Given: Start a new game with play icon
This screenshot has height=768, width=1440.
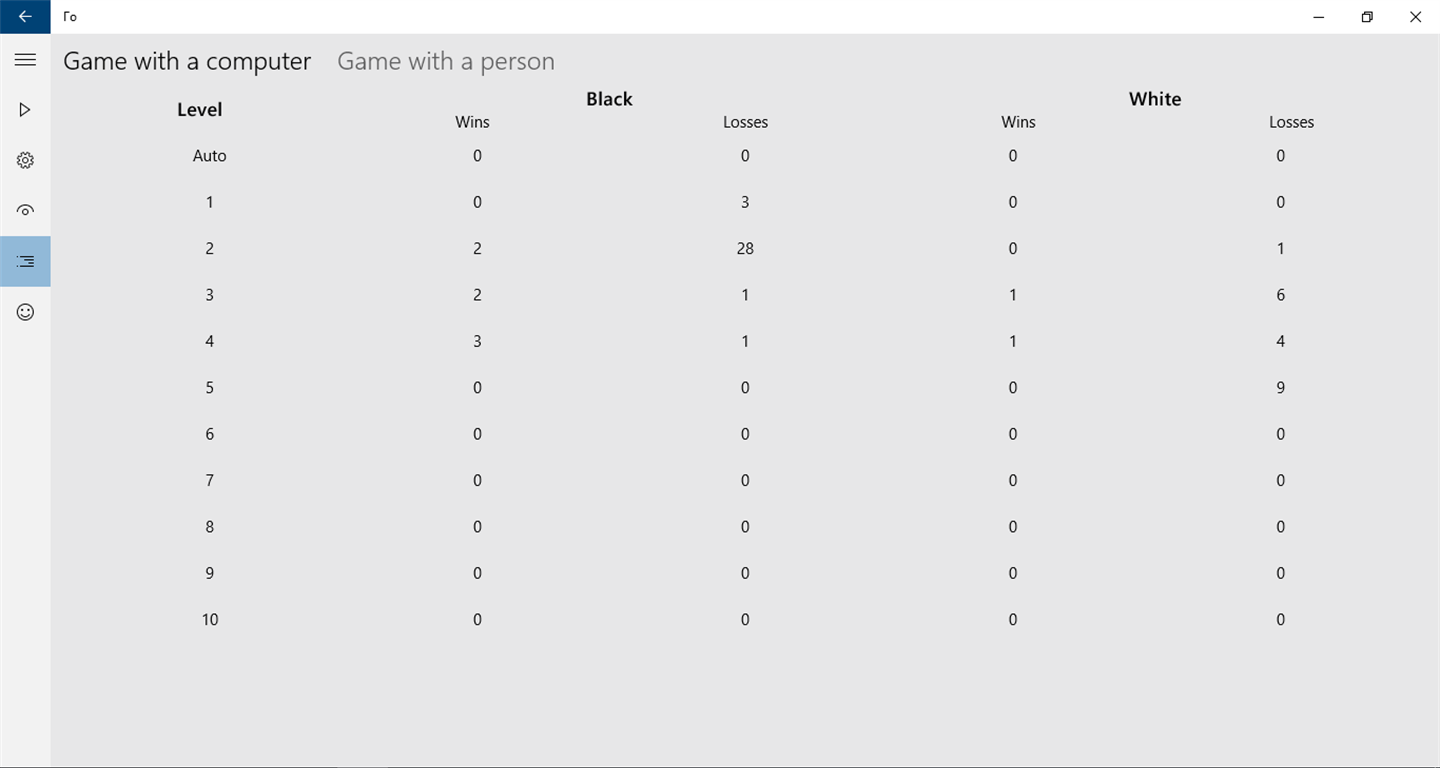Looking at the screenshot, I should pos(25,110).
